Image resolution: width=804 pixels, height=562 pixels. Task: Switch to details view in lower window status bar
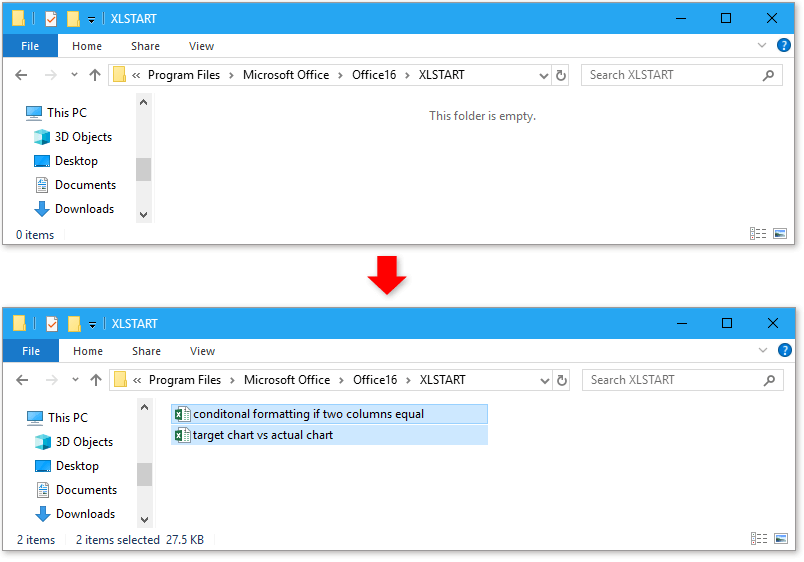point(758,539)
